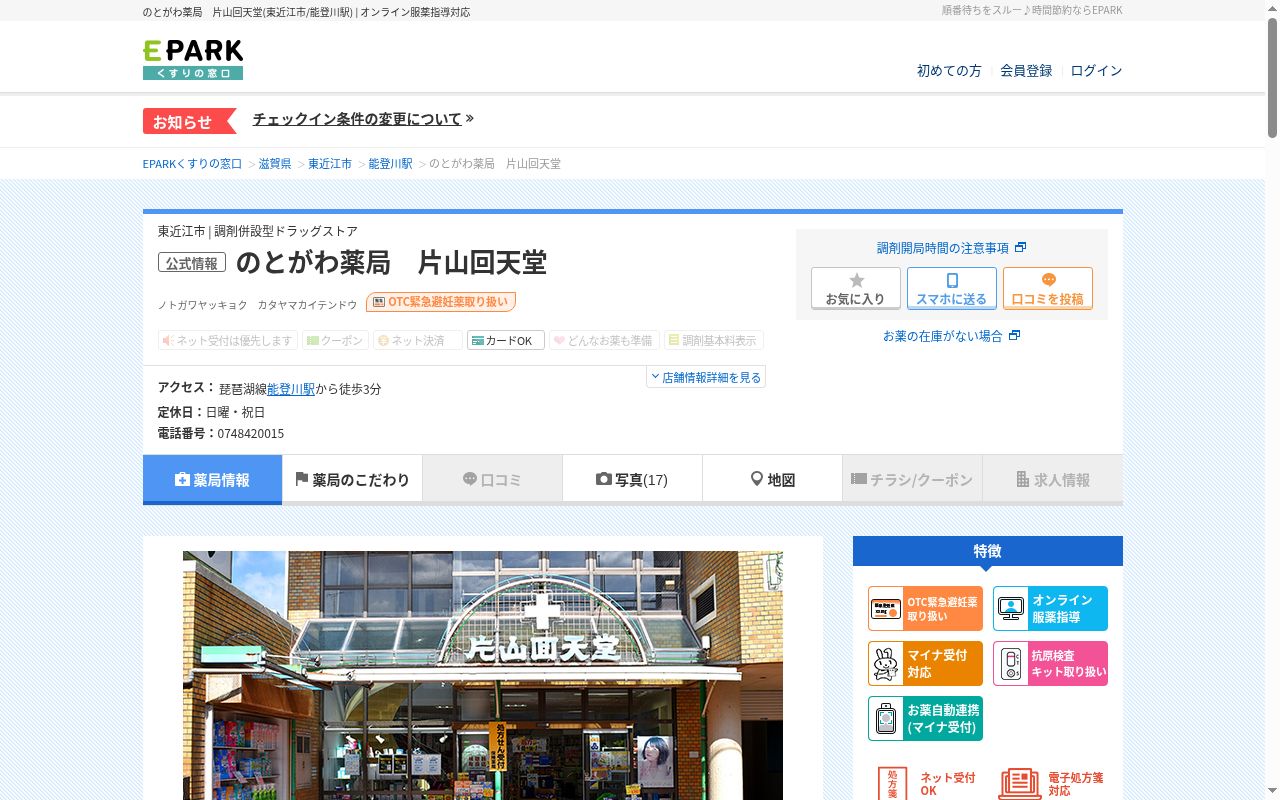The width and height of the screenshot is (1280, 800).
Task: Go to 会員登録
Action: (1026, 70)
